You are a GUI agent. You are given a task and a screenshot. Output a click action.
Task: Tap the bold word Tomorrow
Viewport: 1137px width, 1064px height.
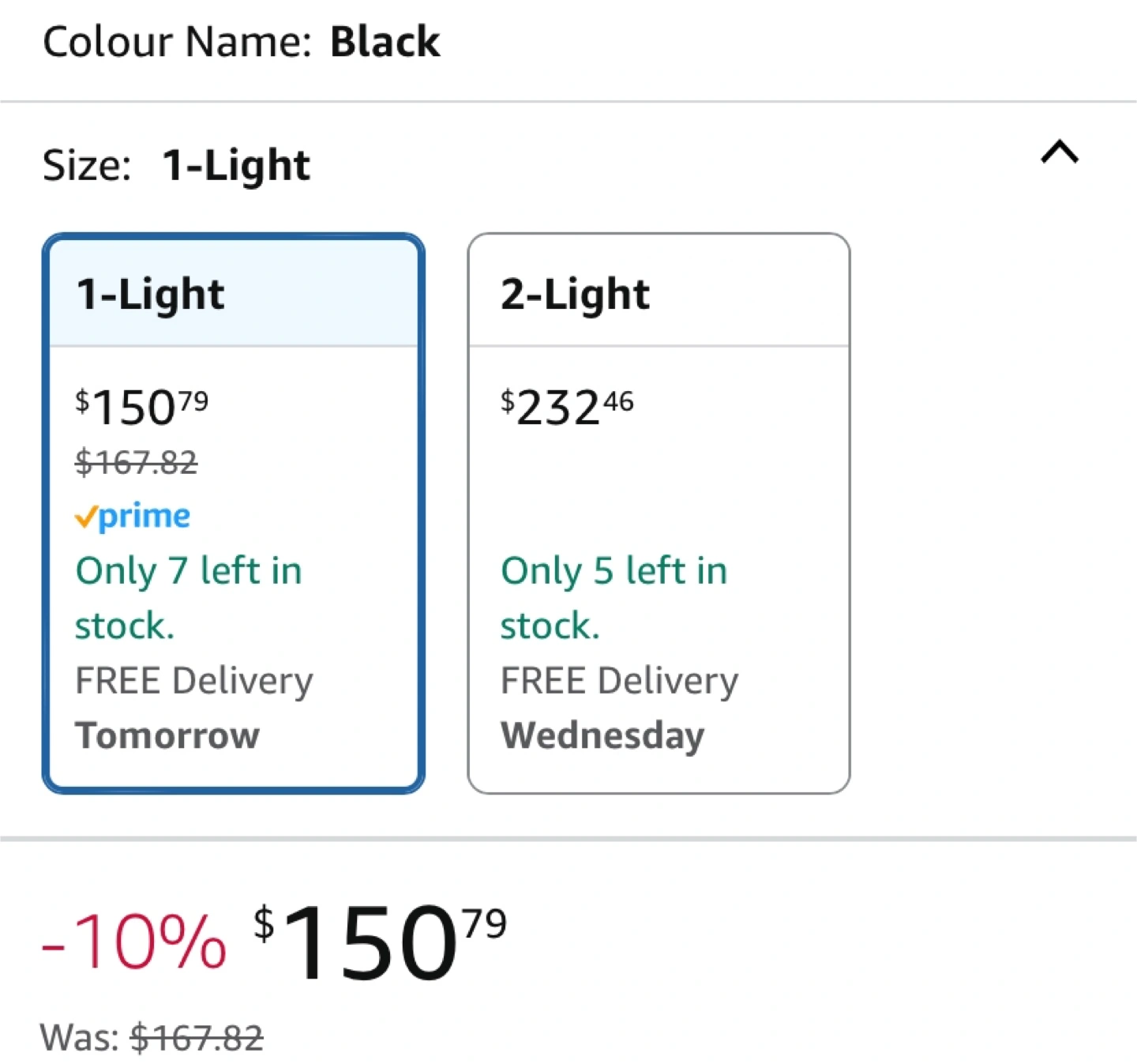point(167,735)
